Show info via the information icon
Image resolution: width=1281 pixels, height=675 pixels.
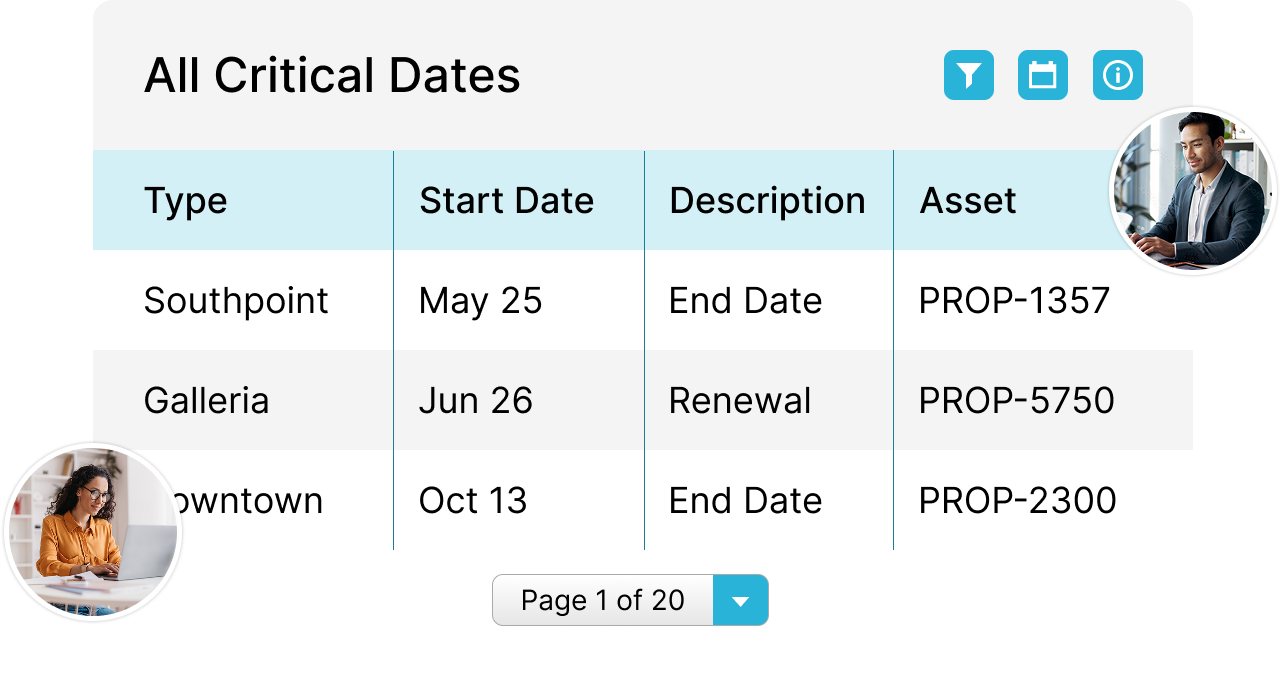tap(1117, 75)
